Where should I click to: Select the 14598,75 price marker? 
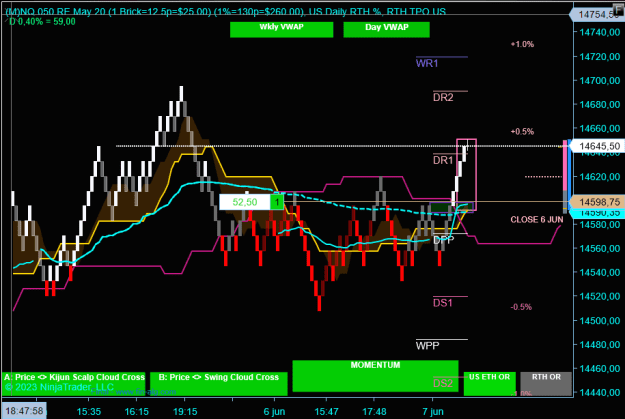(x=597, y=202)
